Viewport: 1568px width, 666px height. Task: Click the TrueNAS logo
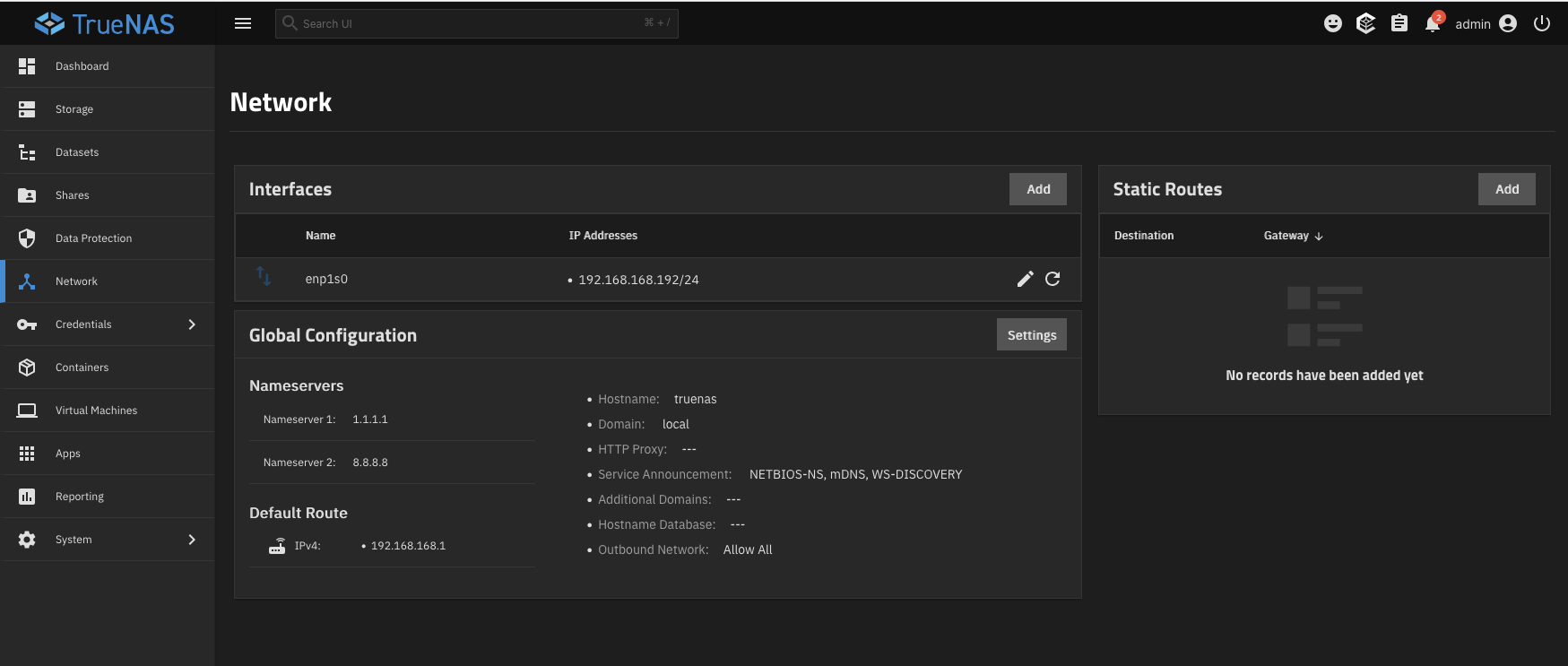pos(105,23)
